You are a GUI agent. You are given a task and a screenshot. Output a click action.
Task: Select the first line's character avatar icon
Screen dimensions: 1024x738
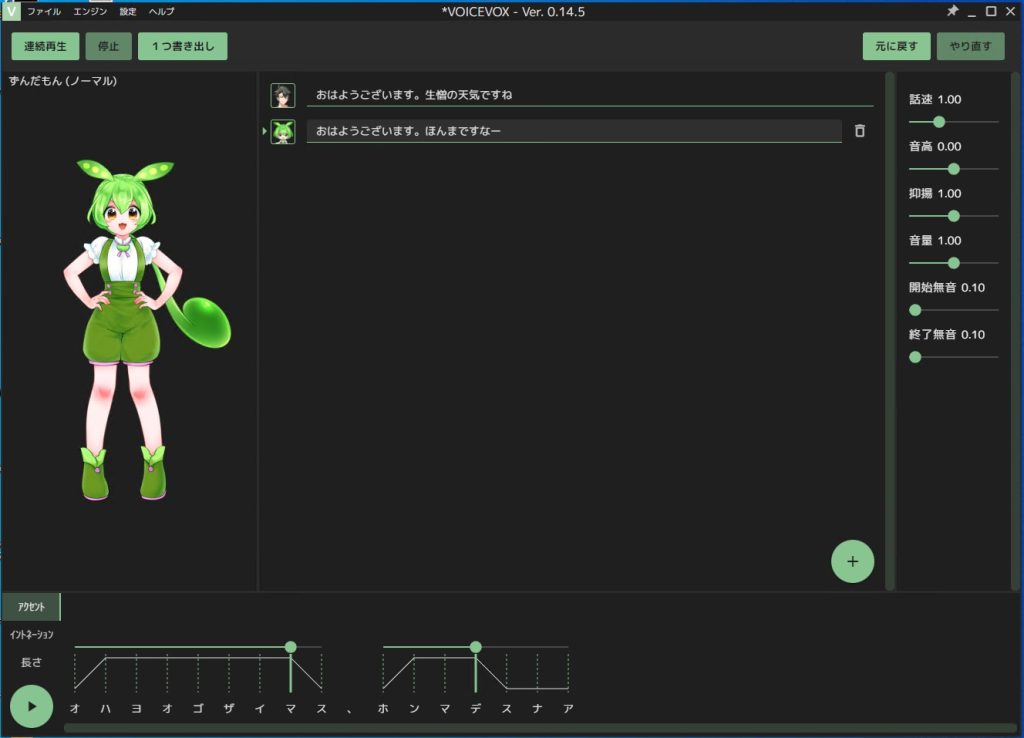pos(283,95)
